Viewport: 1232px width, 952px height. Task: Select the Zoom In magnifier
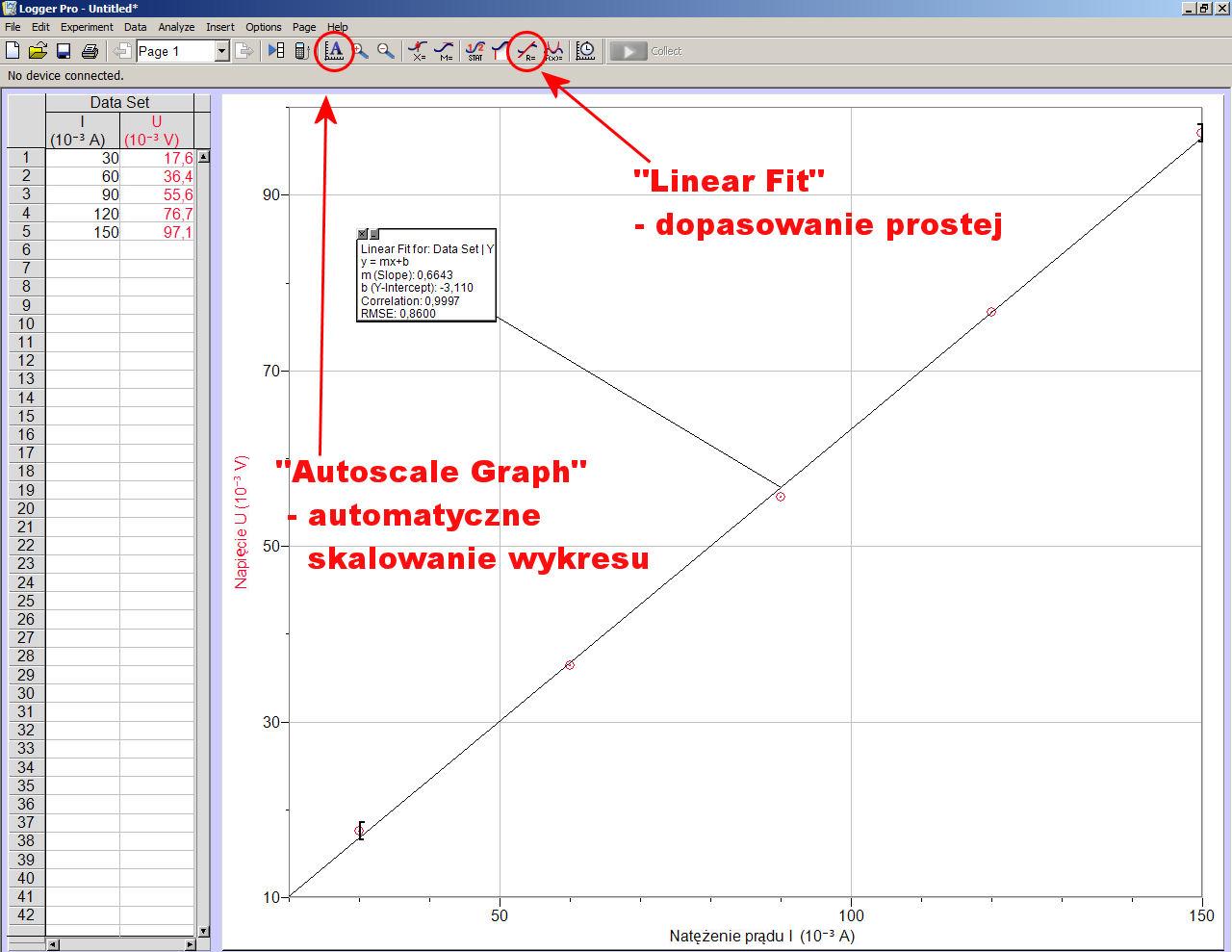tap(361, 51)
